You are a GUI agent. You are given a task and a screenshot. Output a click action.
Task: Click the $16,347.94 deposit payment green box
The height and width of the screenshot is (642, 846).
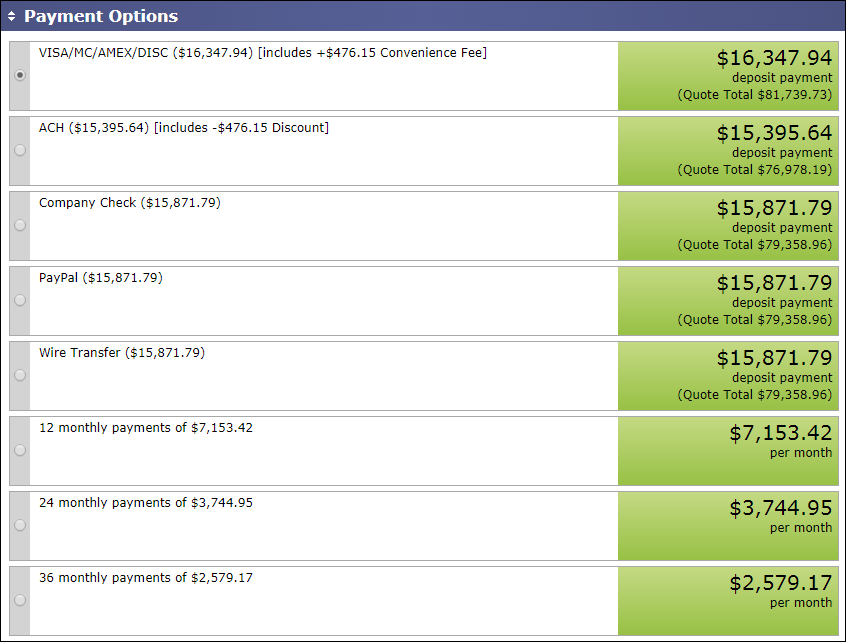click(x=728, y=76)
